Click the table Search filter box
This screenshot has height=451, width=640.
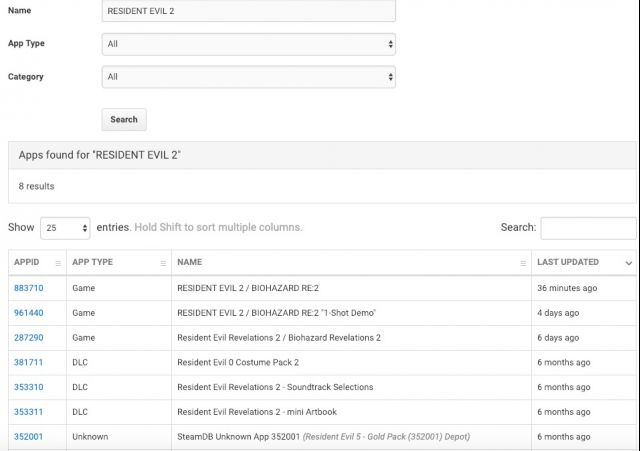click(x=588, y=228)
